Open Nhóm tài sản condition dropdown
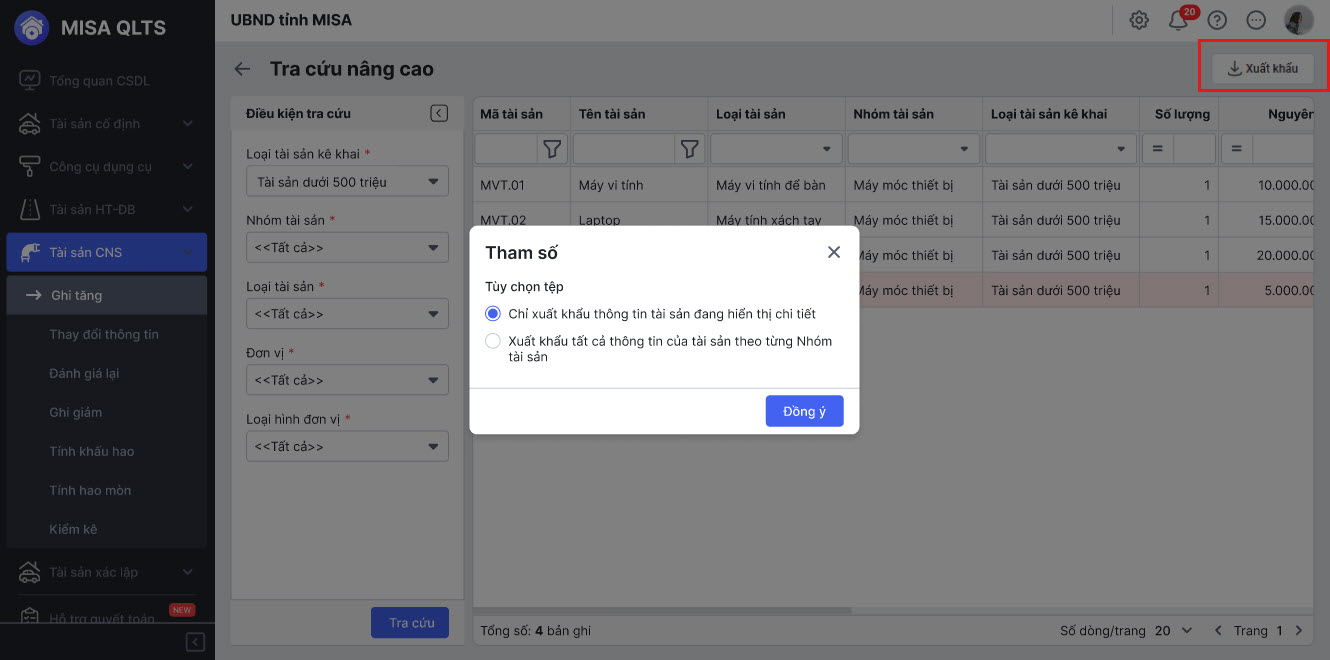 pos(347,248)
